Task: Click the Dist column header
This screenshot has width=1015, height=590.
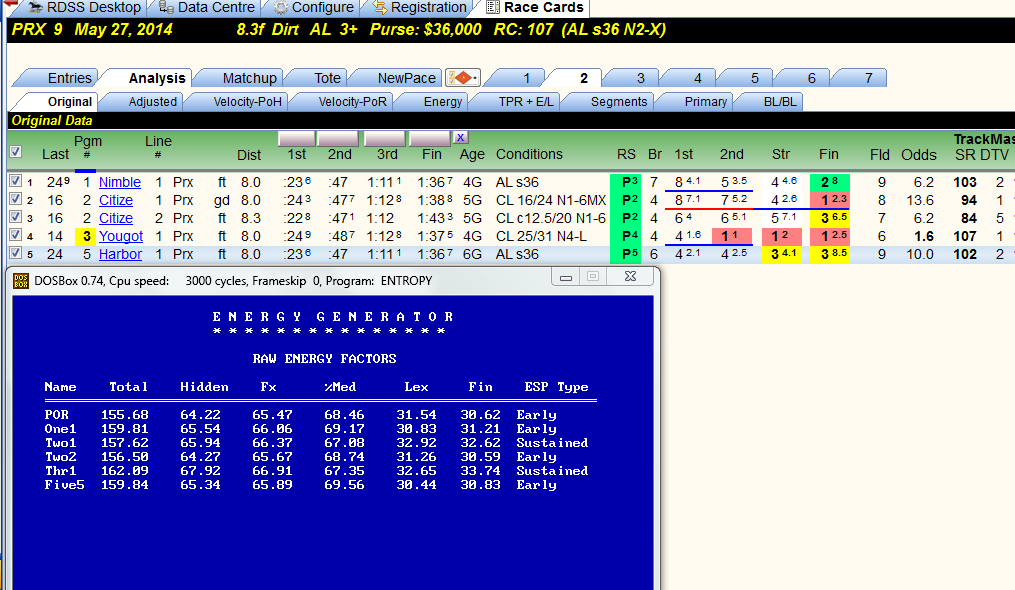Action: click(x=249, y=155)
